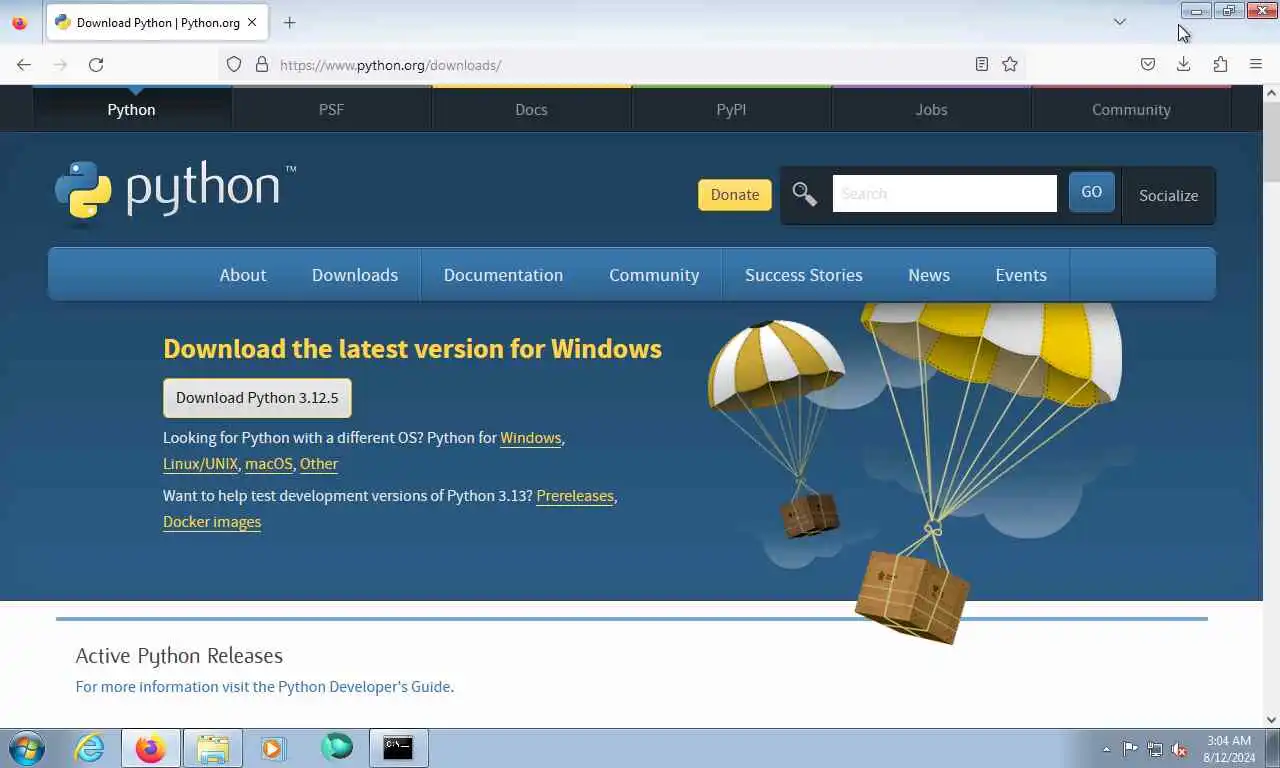Click the GO search button
The width and height of the screenshot is (1280, 768).
tap(1091, 192)
